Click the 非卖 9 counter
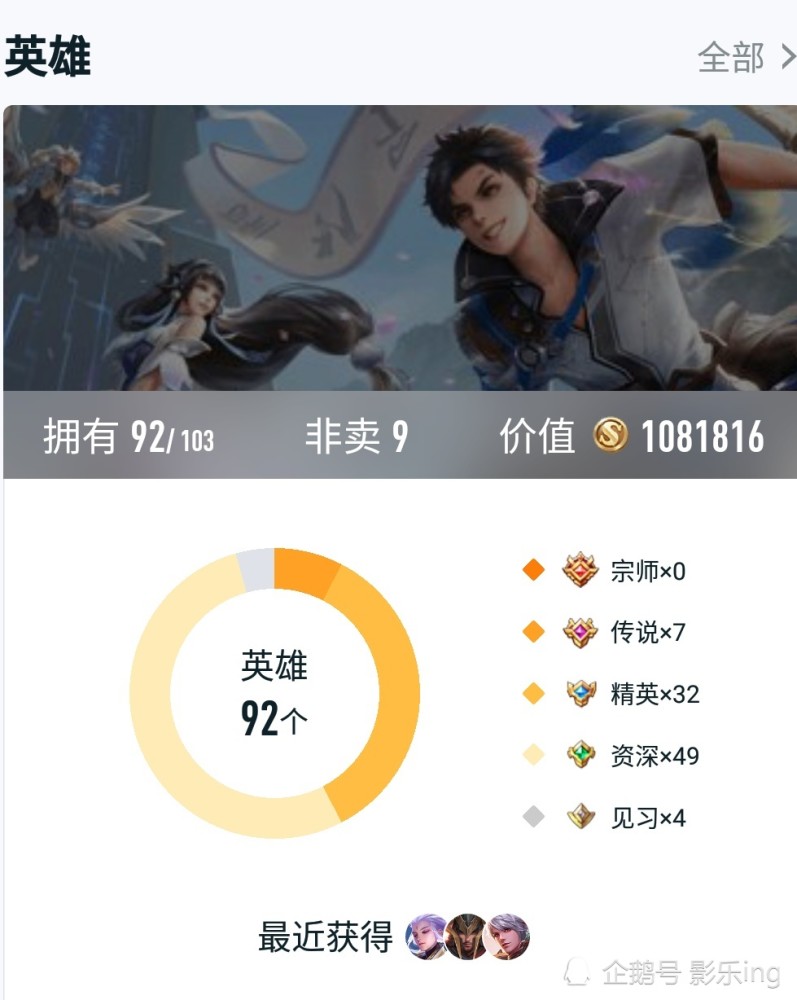Image resolution: width=797 pixels, height=1000 pixels. tap(356, 436)
